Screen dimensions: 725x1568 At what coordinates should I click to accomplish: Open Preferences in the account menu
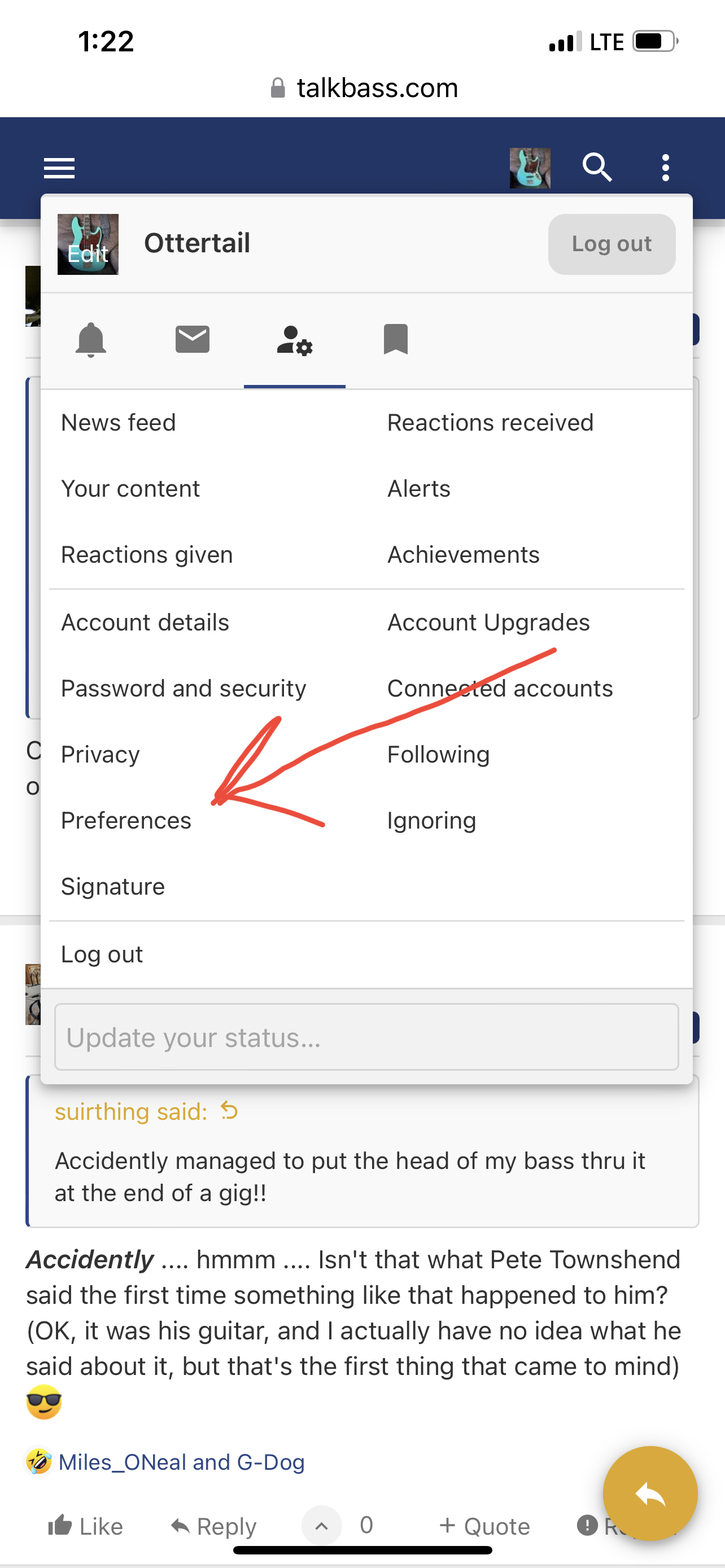[126, 821]
